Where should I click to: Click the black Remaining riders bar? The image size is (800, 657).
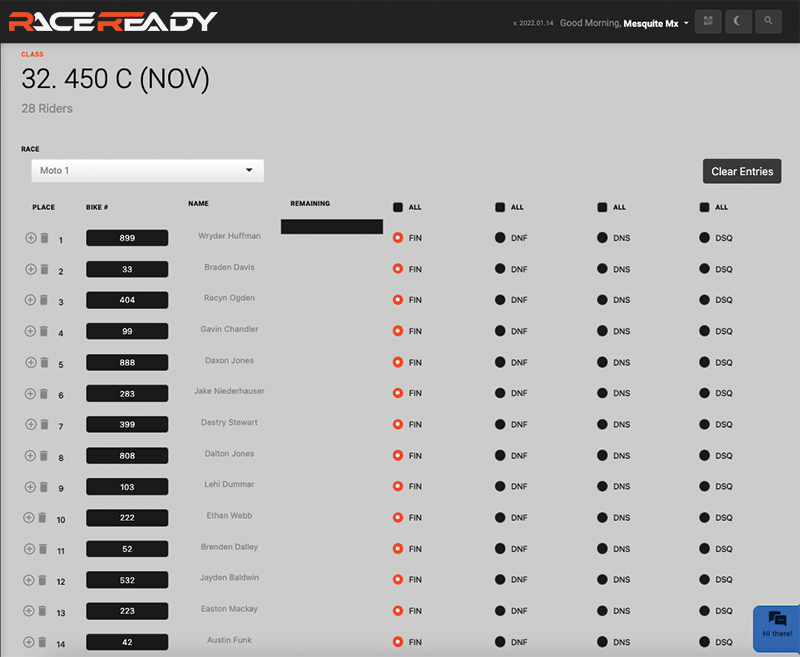coord(332,226)
